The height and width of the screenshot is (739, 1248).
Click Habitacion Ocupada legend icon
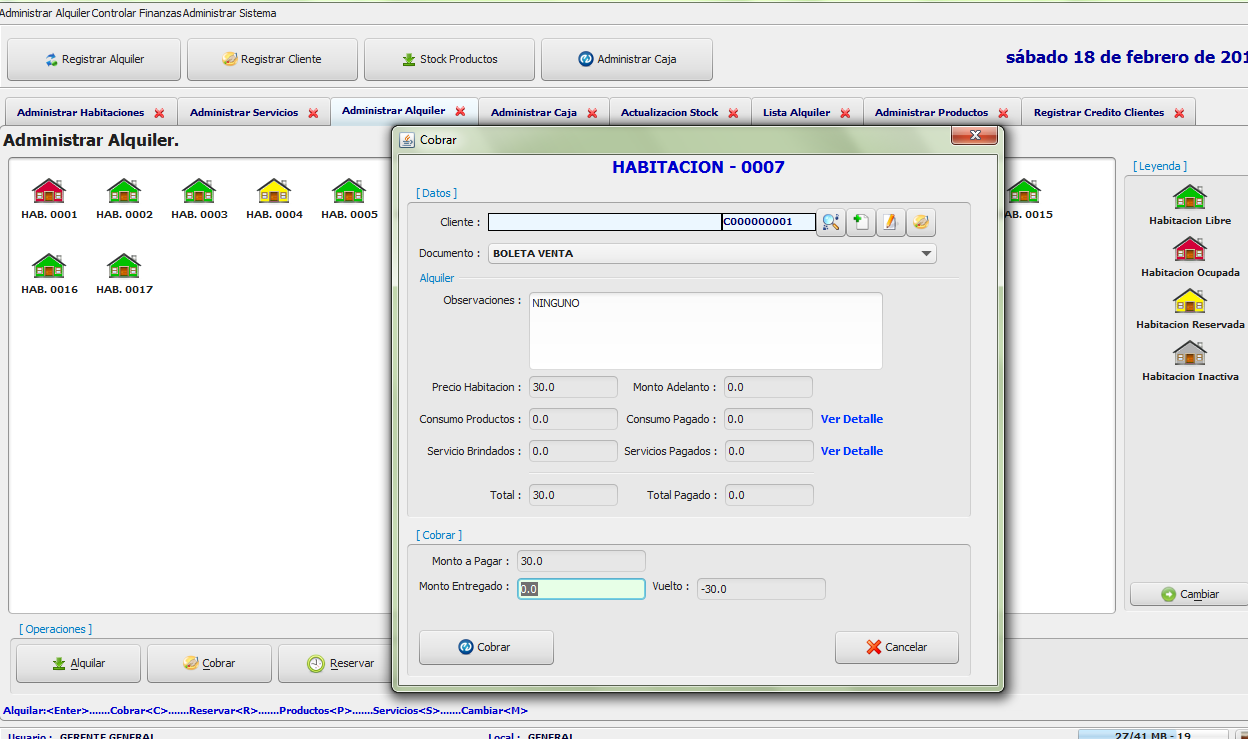coord(1190,248)
